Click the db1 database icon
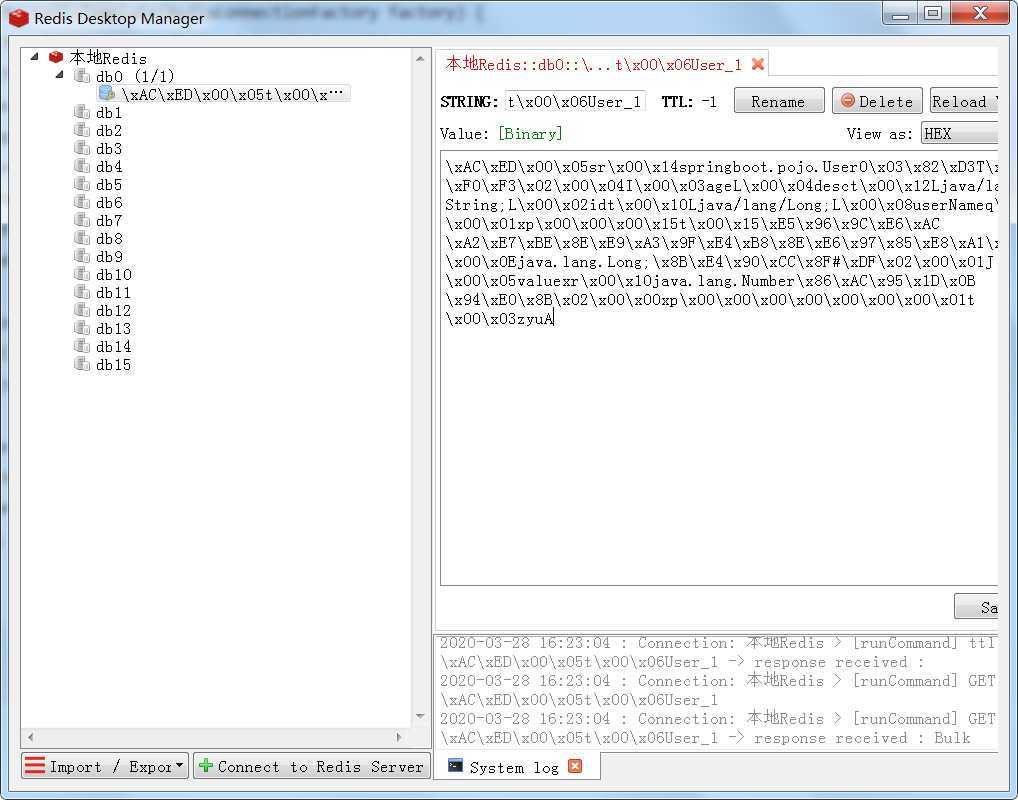This screenshot has width=1018, height=800. click(x=82, y=112)
